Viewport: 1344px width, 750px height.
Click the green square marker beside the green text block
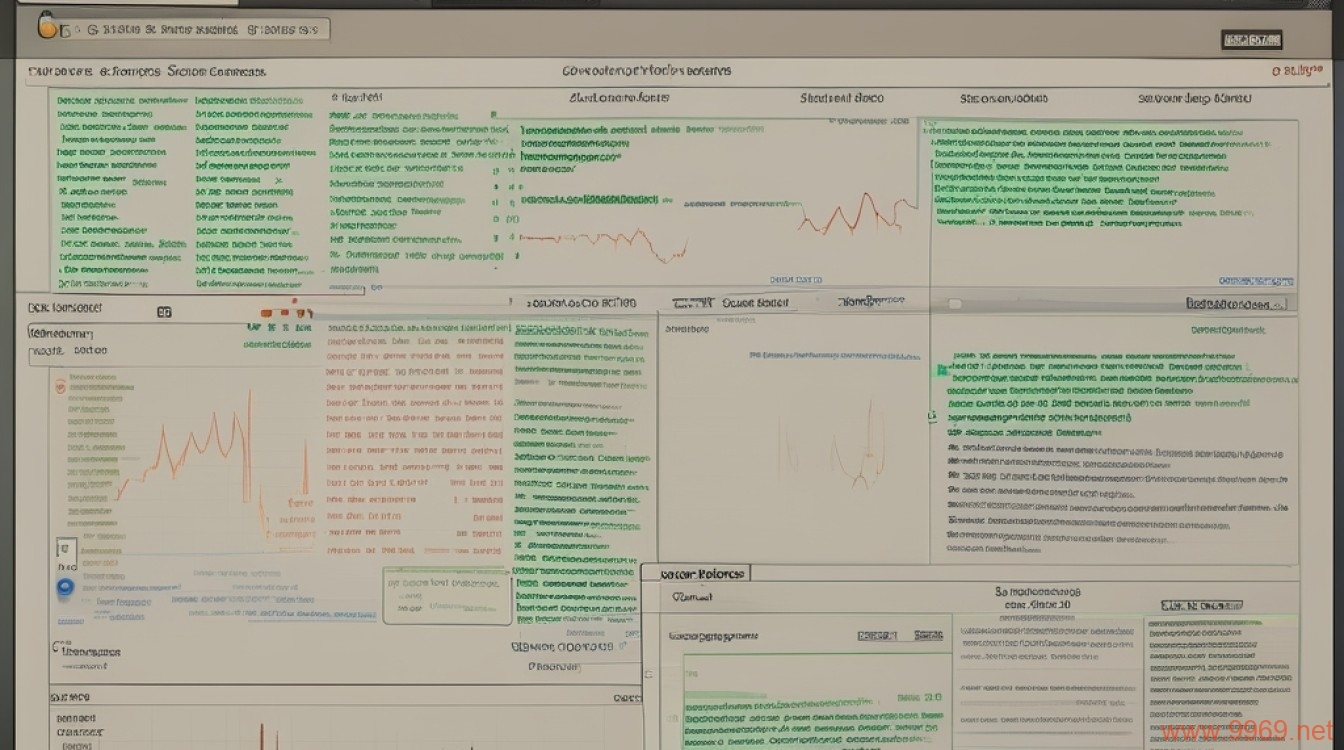[941, 370]
